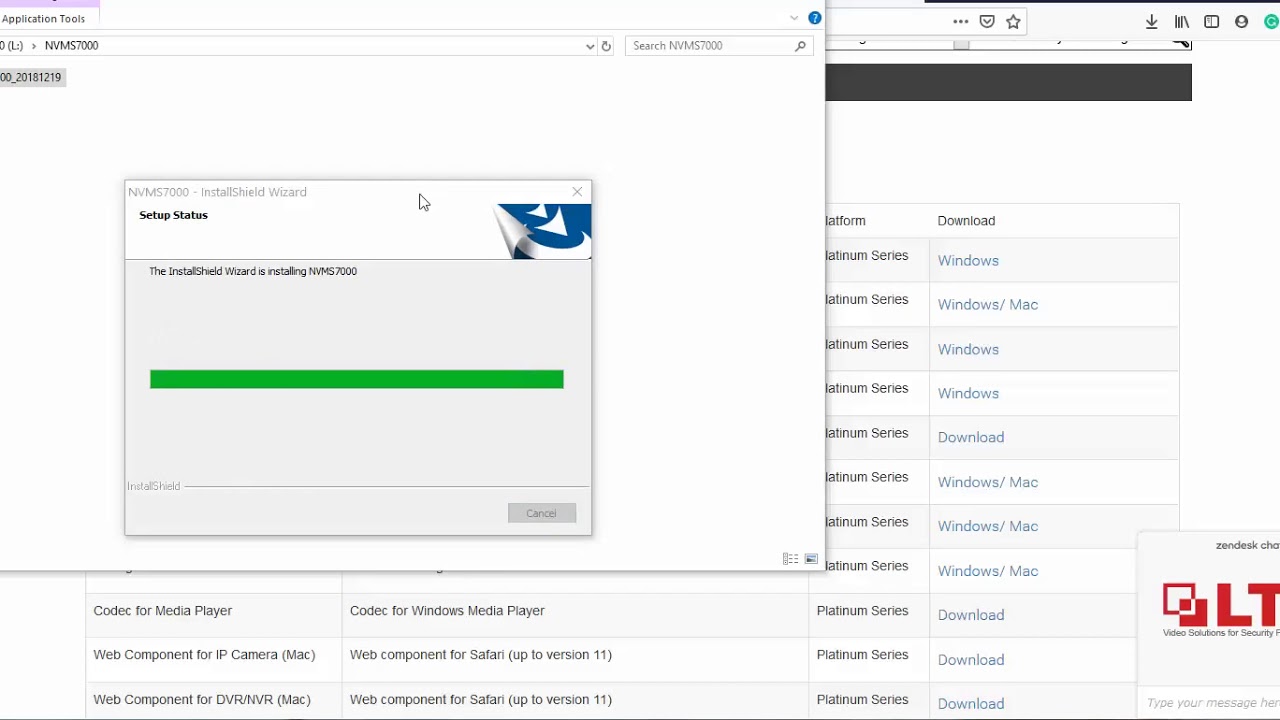Click Download link in Codec for Media Player row

click(971, 615)
